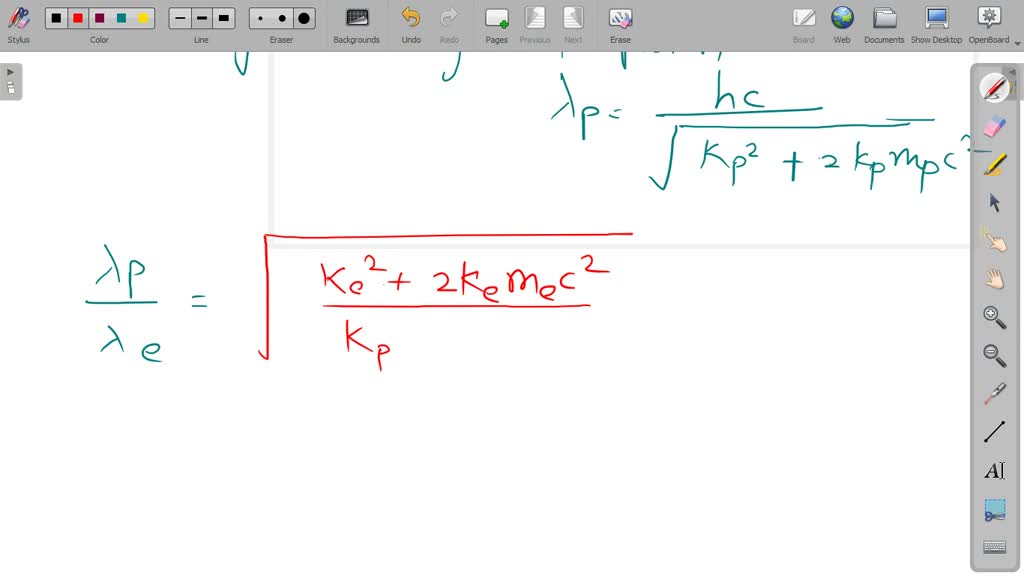Open the Backgrounds chooser

click(356, 23)
